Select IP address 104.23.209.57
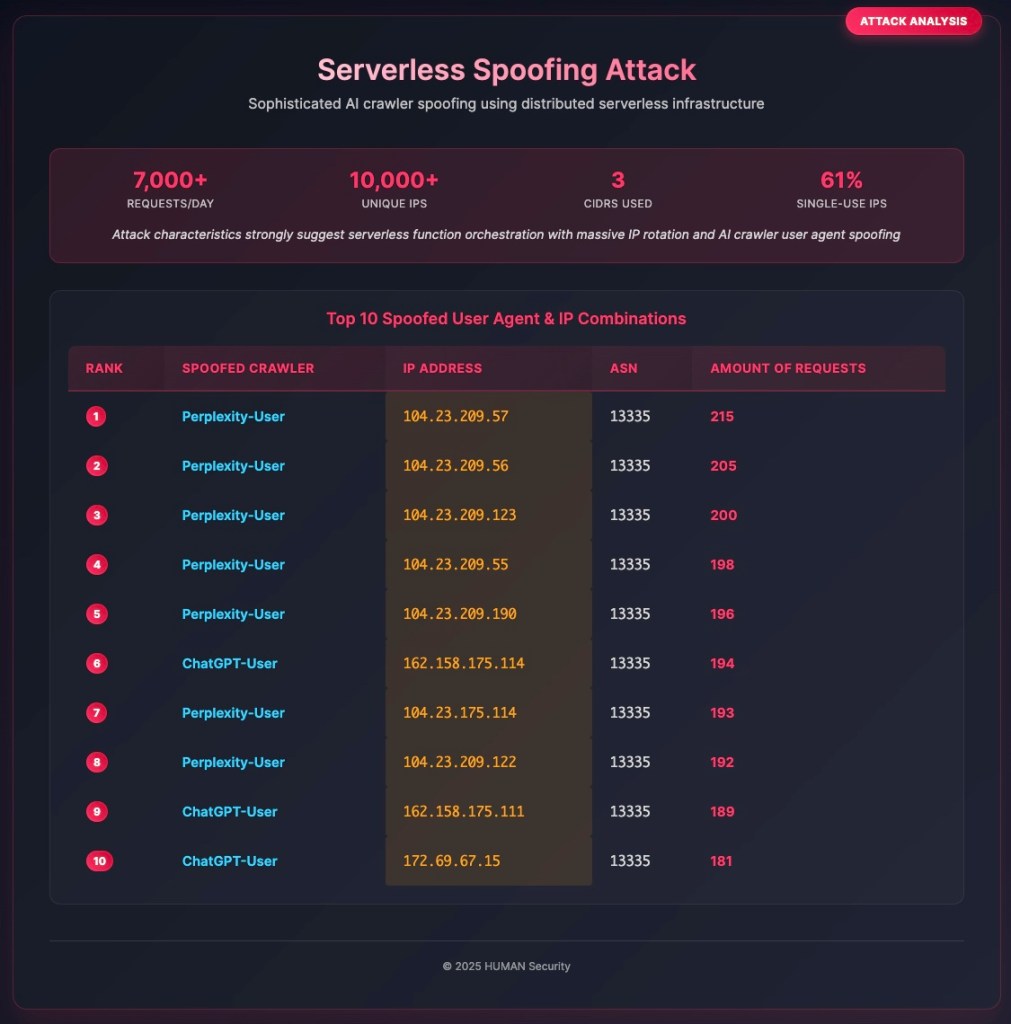The image size is (1011, 1024). point(455,416)
